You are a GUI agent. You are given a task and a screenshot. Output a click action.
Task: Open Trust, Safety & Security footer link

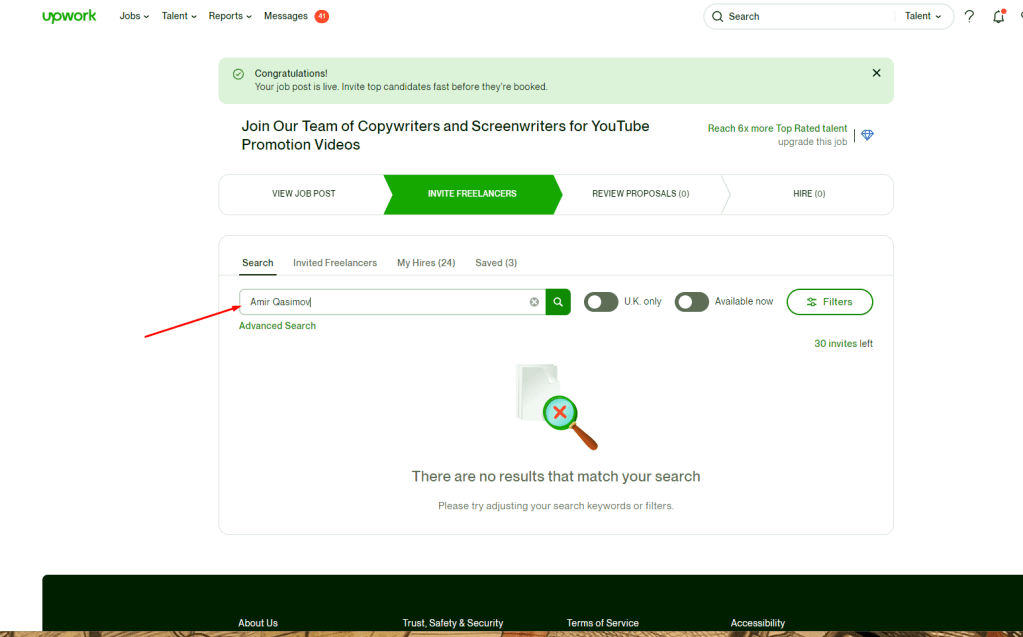point(453,623)
